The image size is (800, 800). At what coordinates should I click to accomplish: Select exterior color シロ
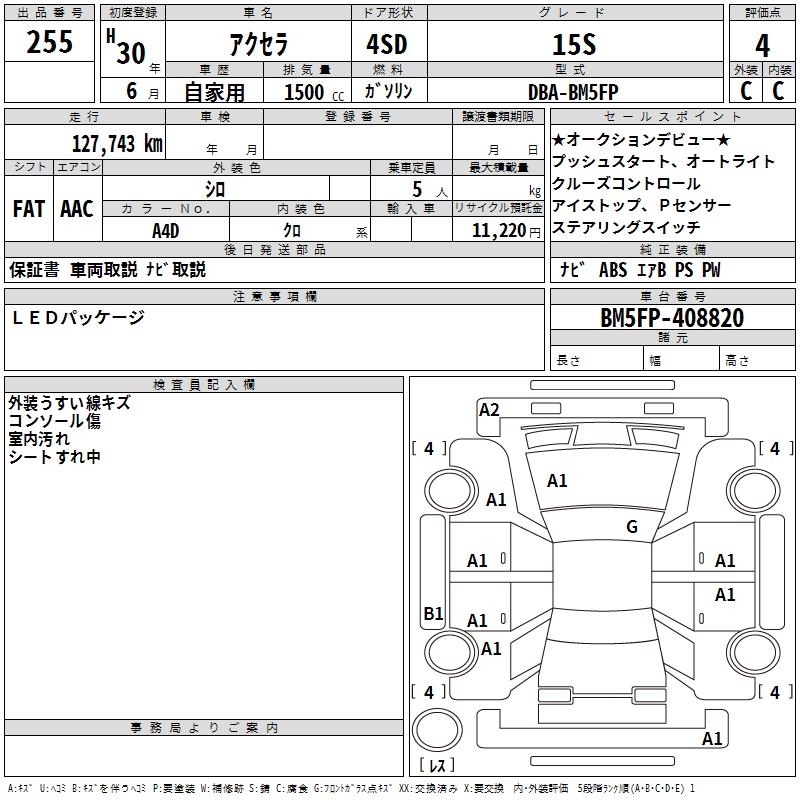(x=215, y=190)
